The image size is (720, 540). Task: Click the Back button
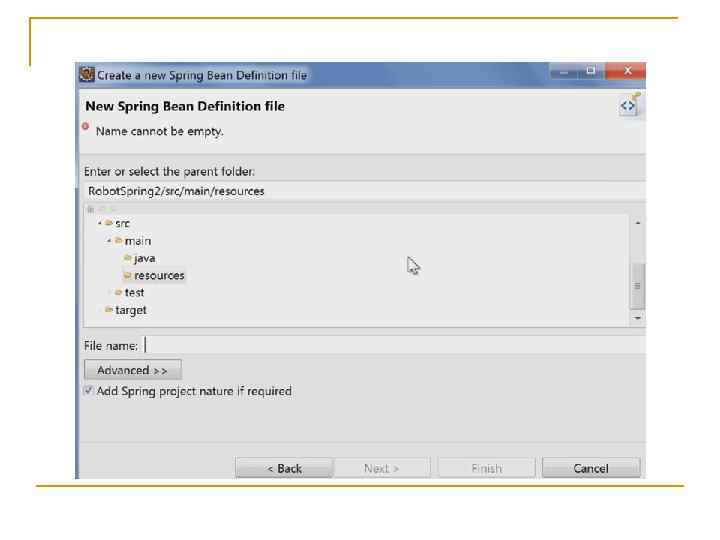tap(284, 468)
